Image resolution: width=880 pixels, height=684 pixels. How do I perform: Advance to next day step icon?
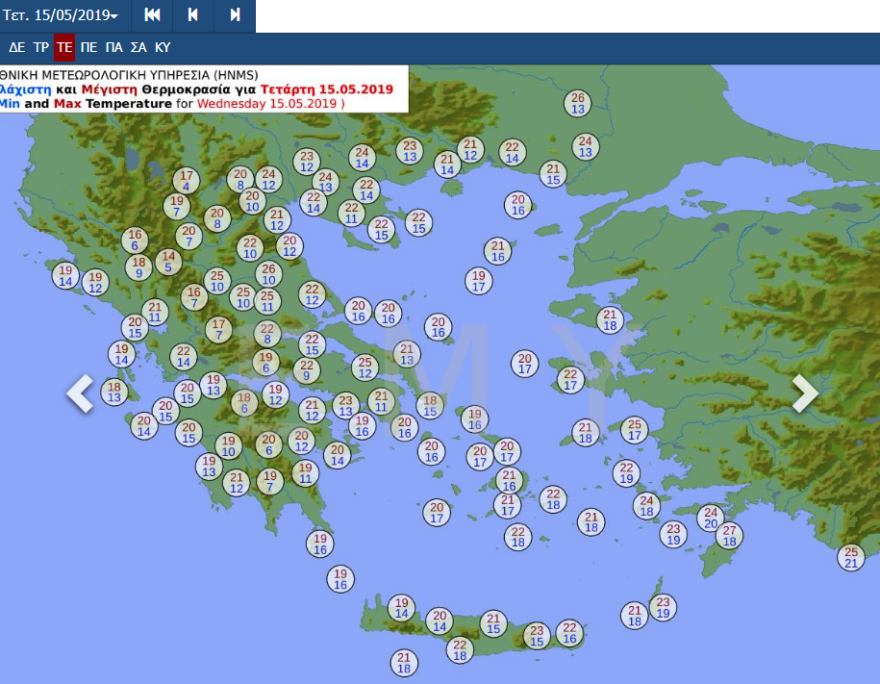[234, 15]
